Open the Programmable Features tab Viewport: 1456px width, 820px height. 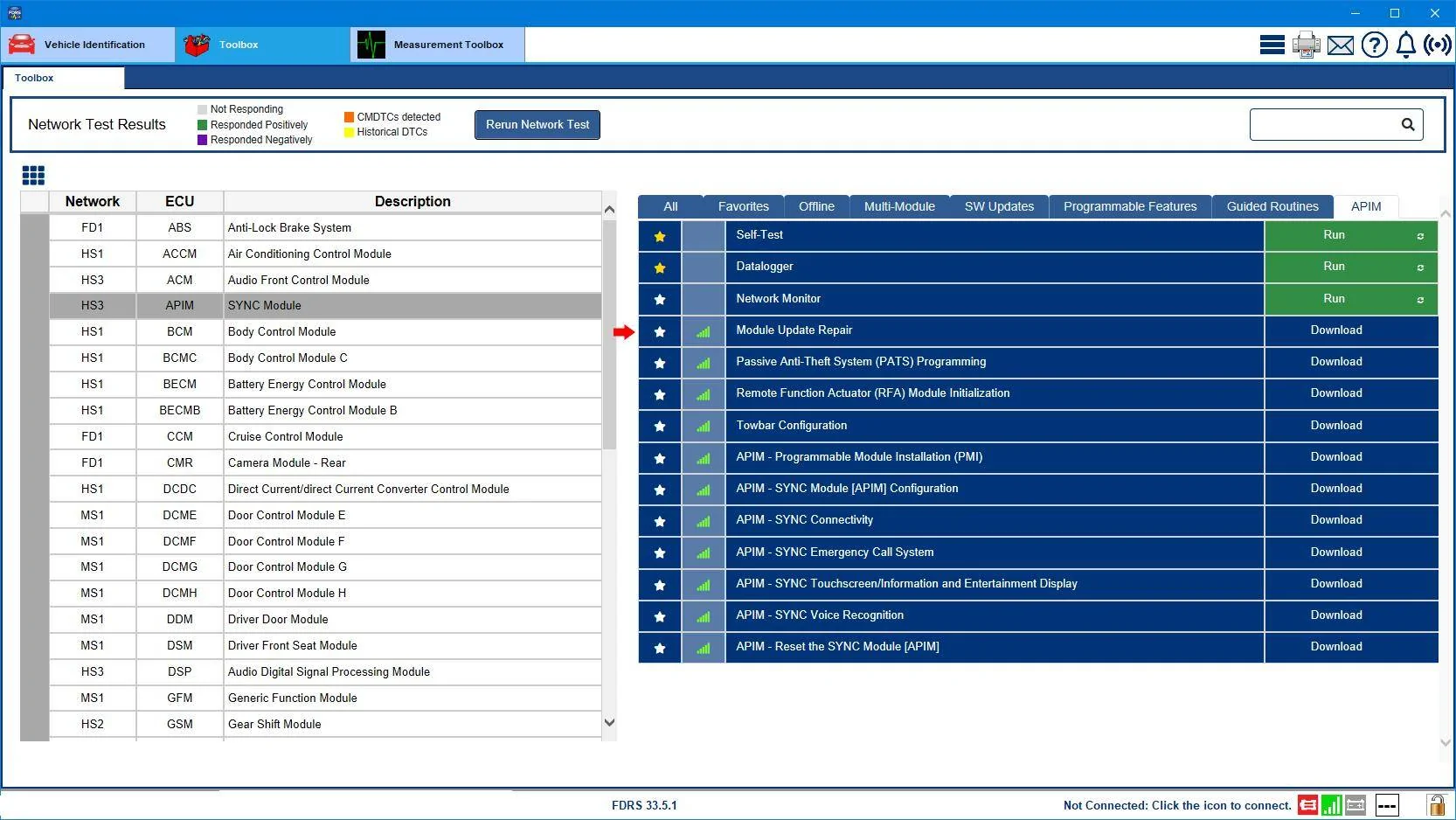pyautogui.click(x=1130, y=207)
